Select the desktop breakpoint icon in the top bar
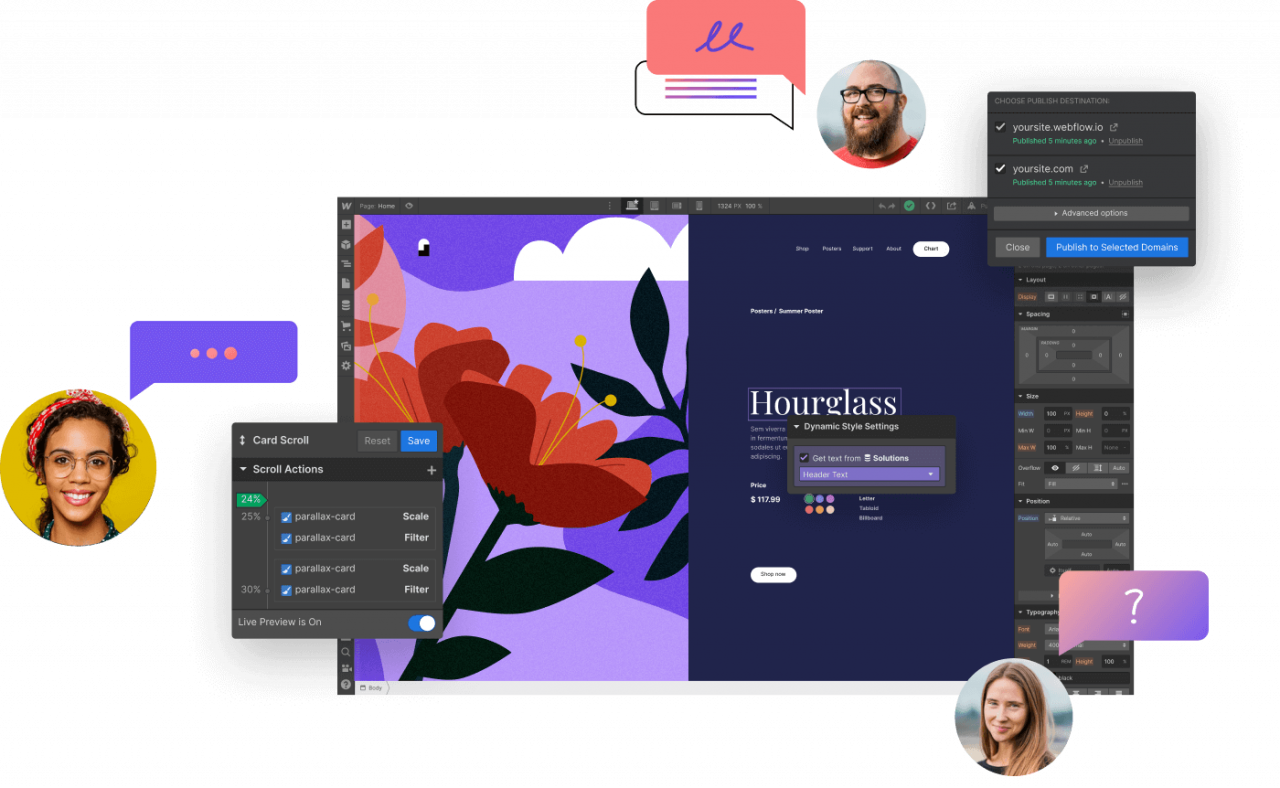Image resolution: width=1280 pixels, height=788 pixels. click(x=632, y=205)
